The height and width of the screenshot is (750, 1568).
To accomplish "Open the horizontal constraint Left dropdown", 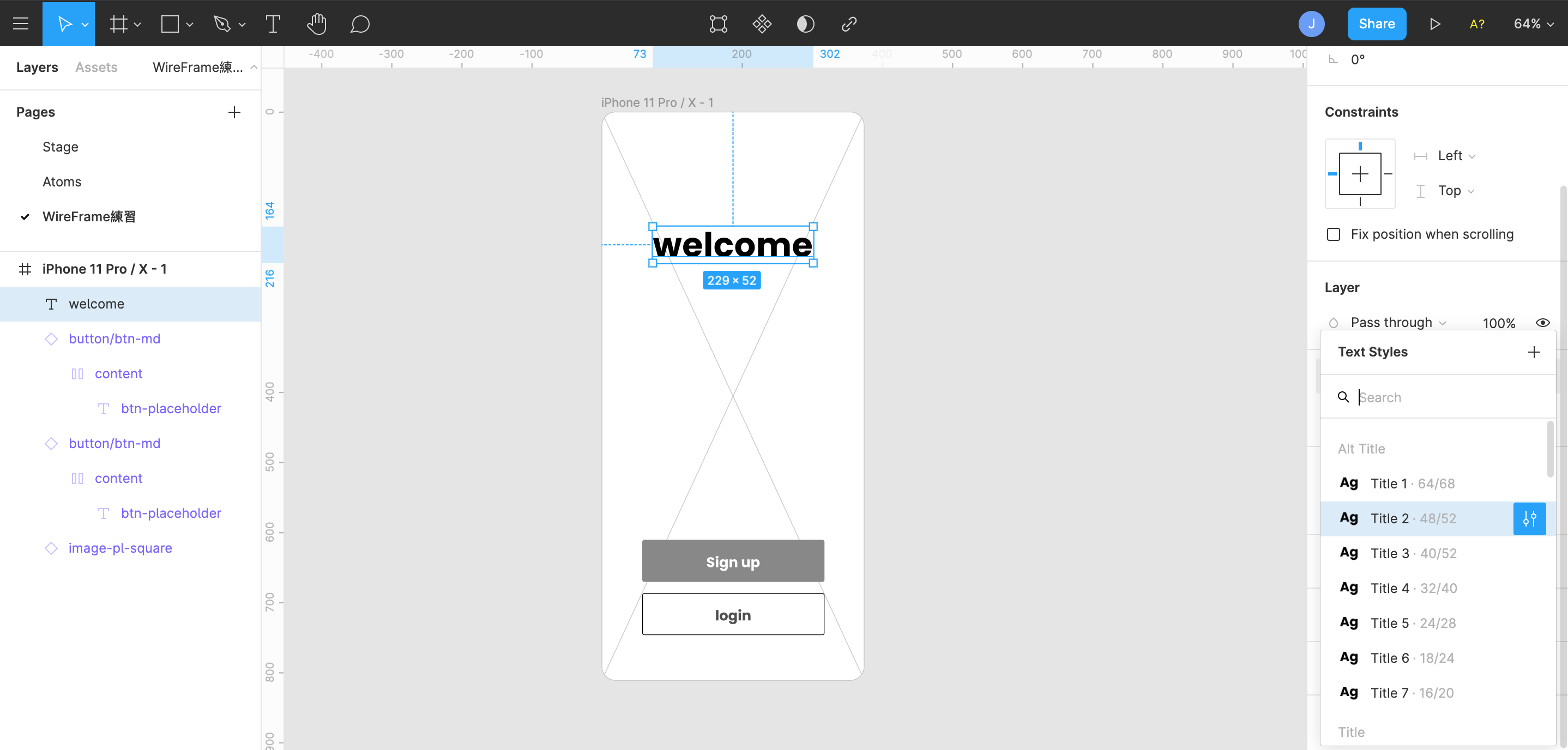I will [1456, 156].
